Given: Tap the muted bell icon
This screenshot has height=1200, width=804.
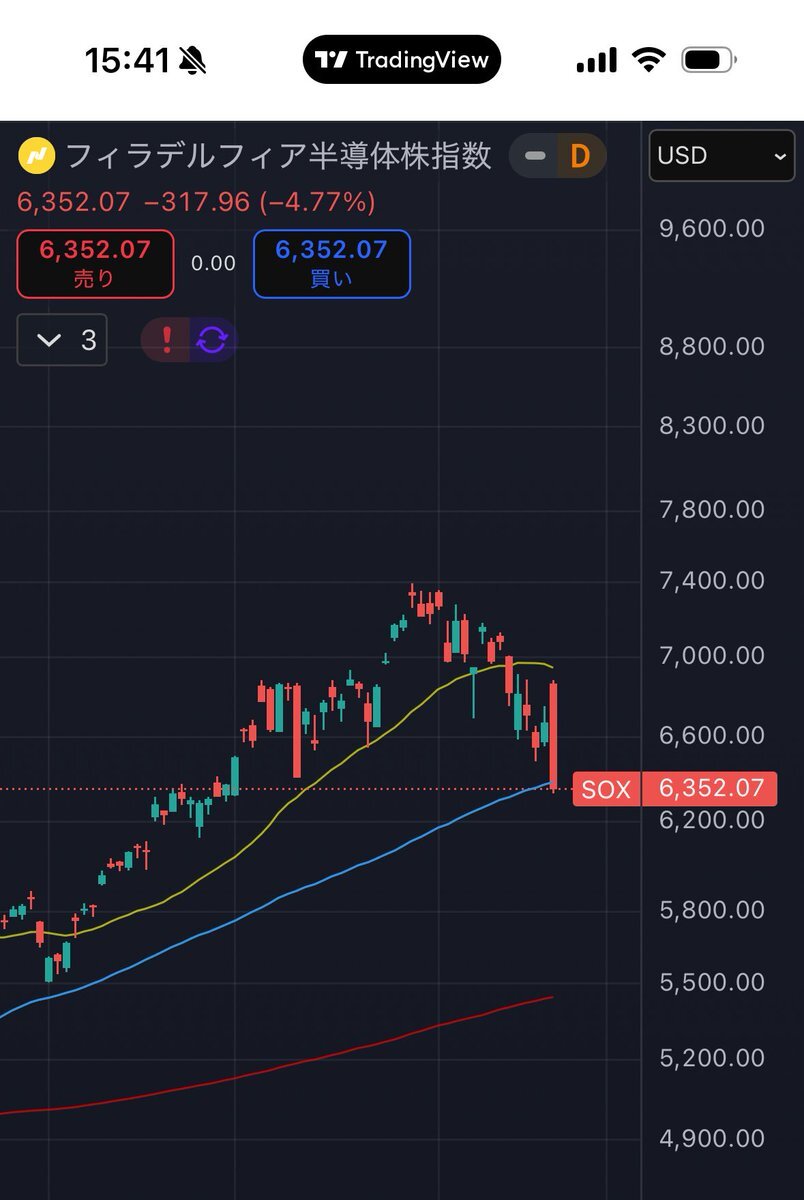Looking at the screenshot, I should tap(192, 61).
